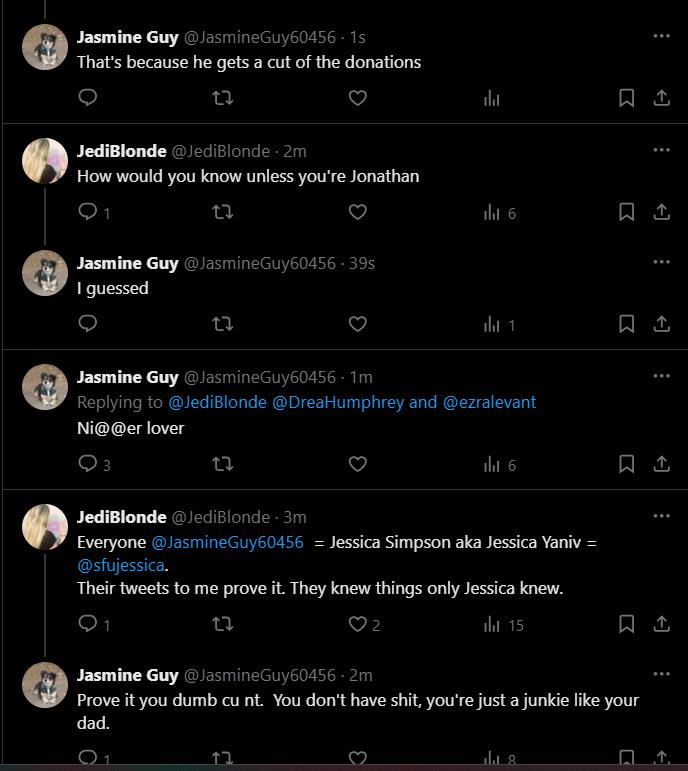688x771 pixels.
Task: Retweet the "I guessed" tweet
Action: point(224,324)
